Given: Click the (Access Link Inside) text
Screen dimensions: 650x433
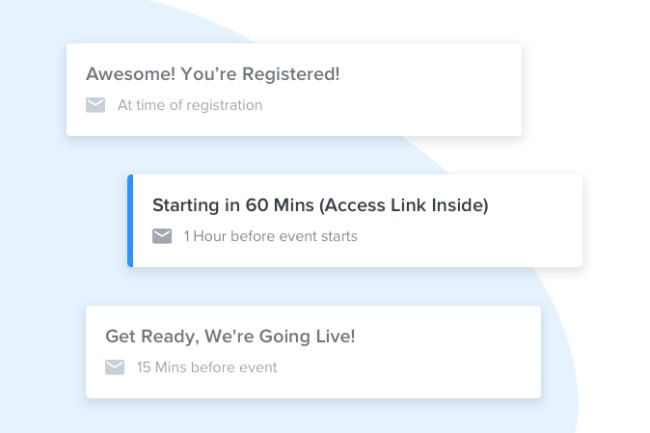Looking at the screenshot, I should [410, 205].
